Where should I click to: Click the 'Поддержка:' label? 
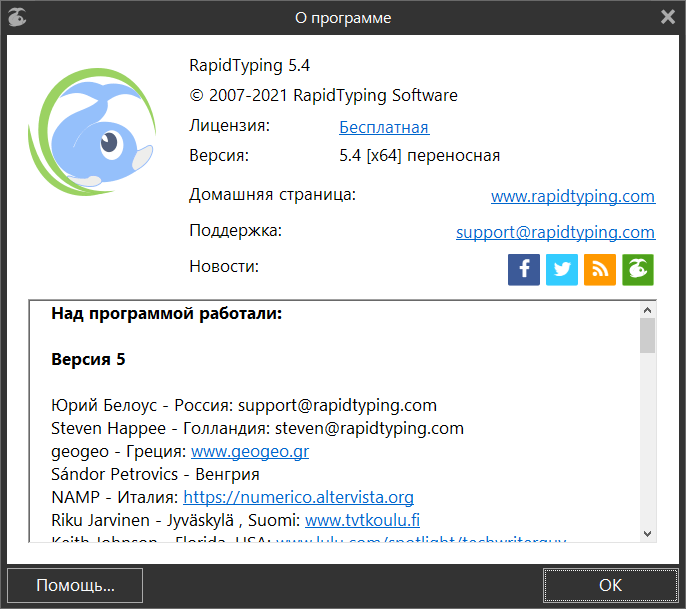(235, 231)
